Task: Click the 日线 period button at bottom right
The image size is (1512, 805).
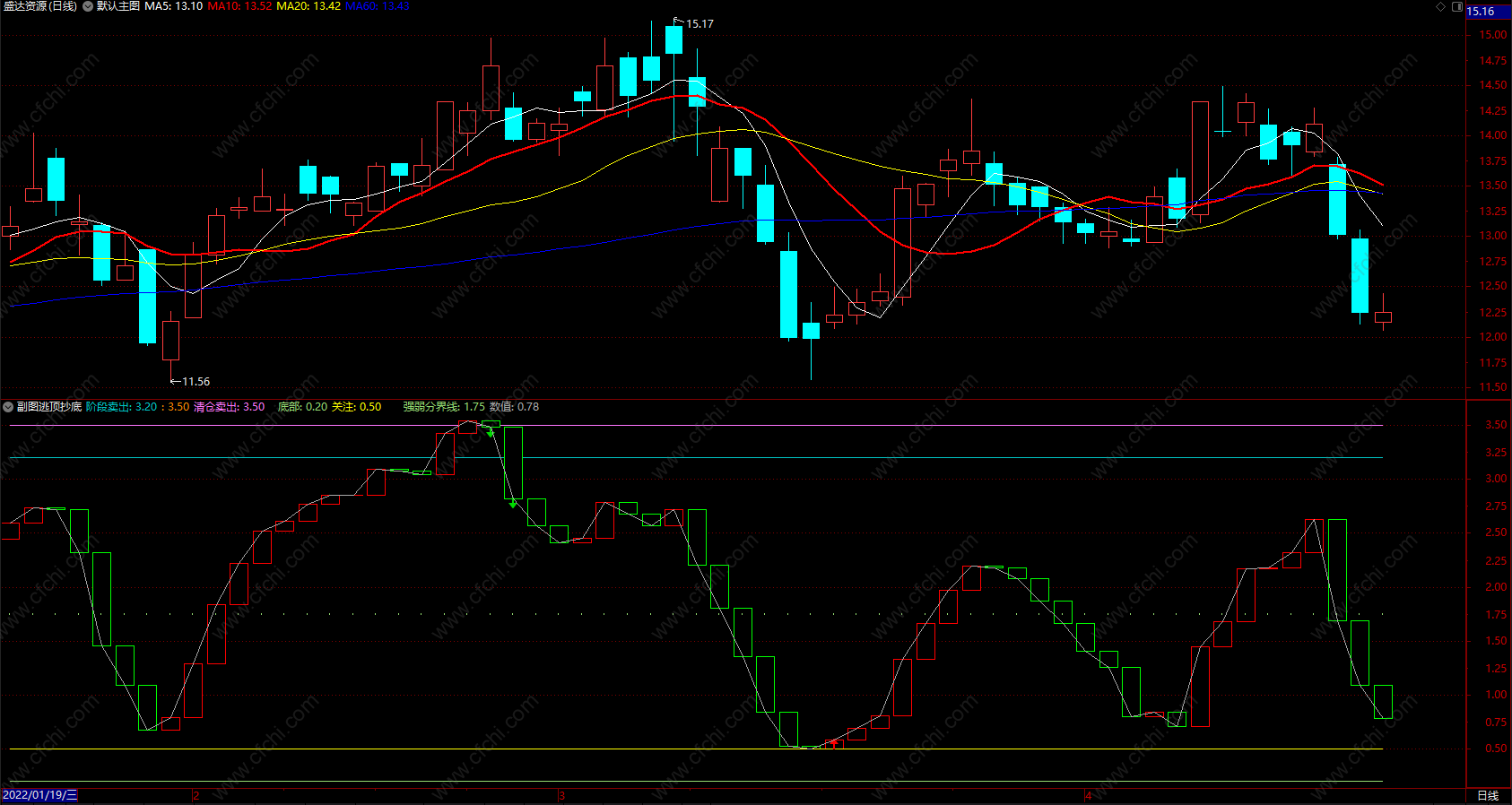Action: coord(1488,796)
